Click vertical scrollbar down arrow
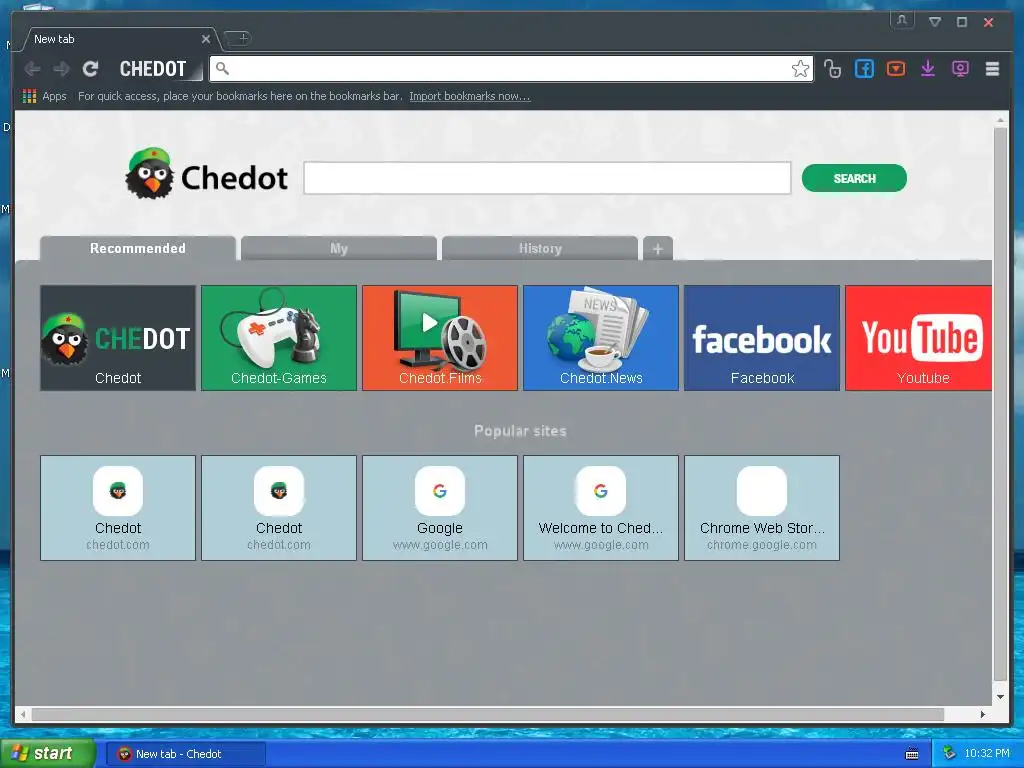1024x768 pixels. tap(1000, 697)
